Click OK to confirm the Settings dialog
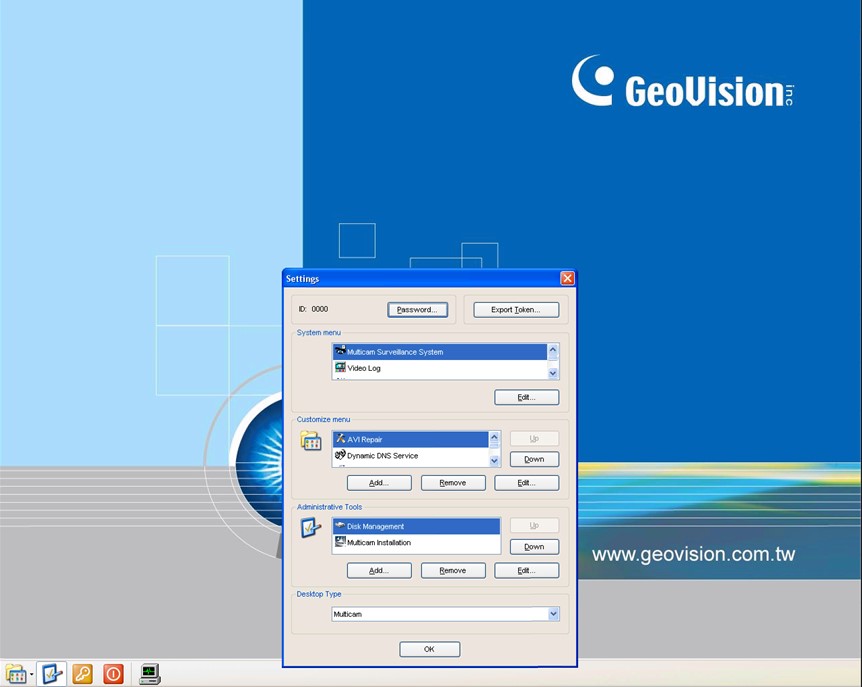This screenshot has width=862, height=687. 429,649
